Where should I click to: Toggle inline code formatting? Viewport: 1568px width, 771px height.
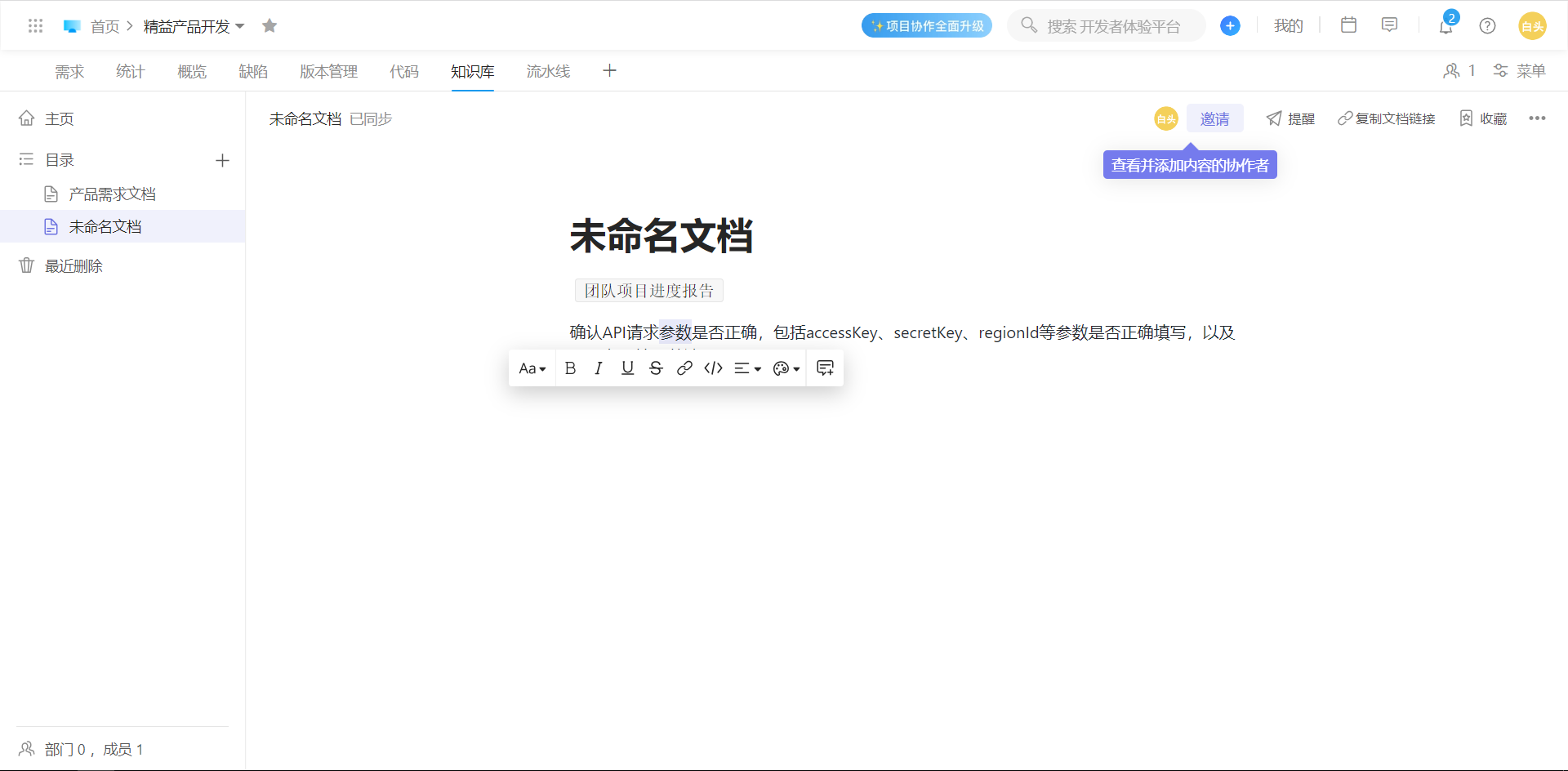click(x=713, y=368)
